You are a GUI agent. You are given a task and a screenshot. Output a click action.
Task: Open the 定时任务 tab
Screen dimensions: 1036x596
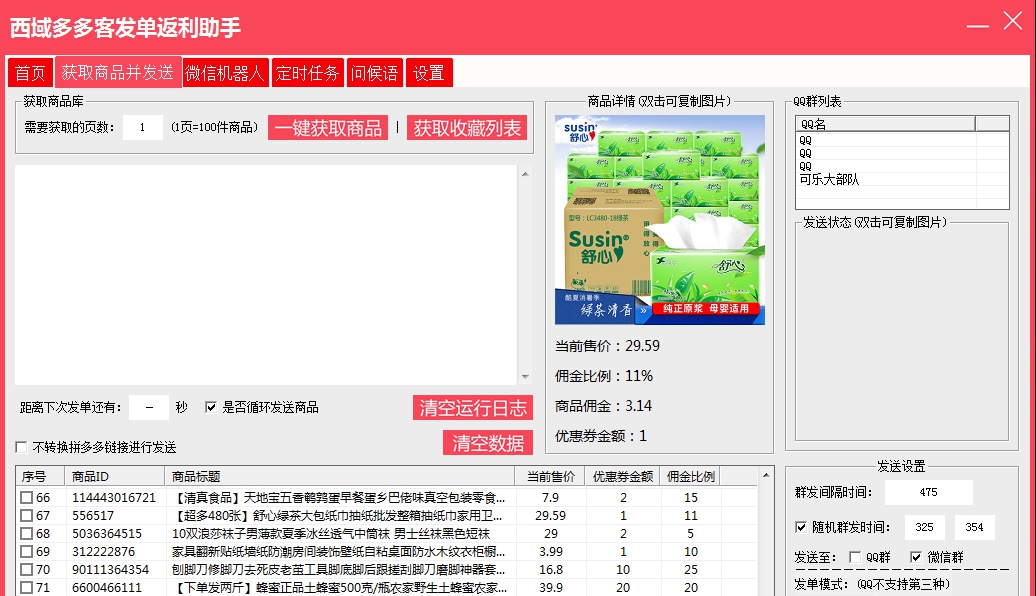308,71
